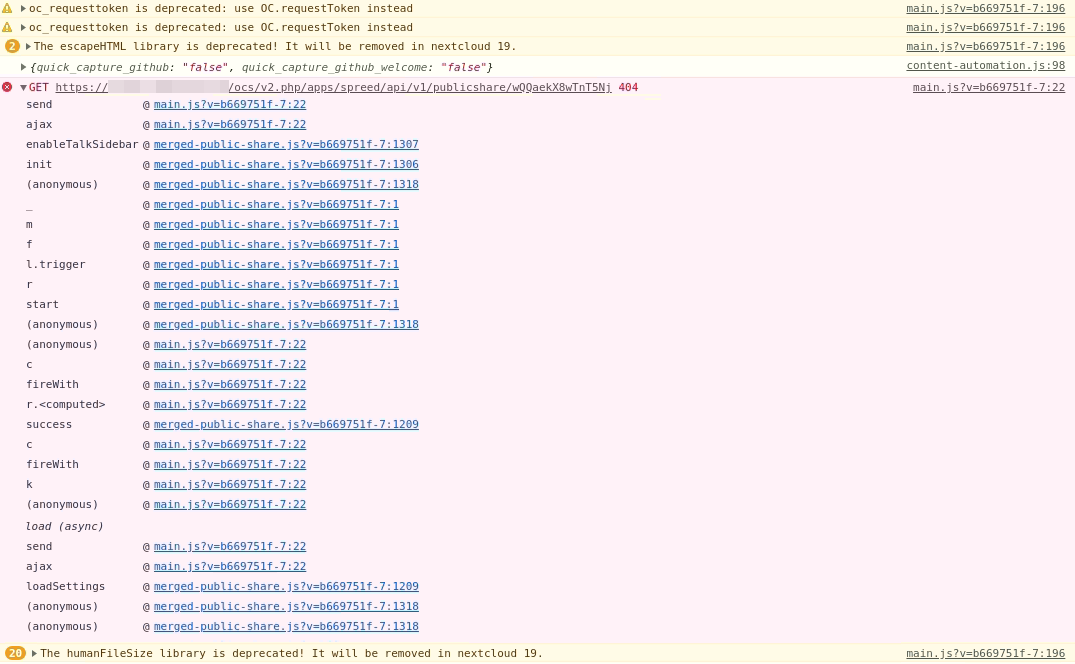Open main.js source link on GET row

[989, 88]
